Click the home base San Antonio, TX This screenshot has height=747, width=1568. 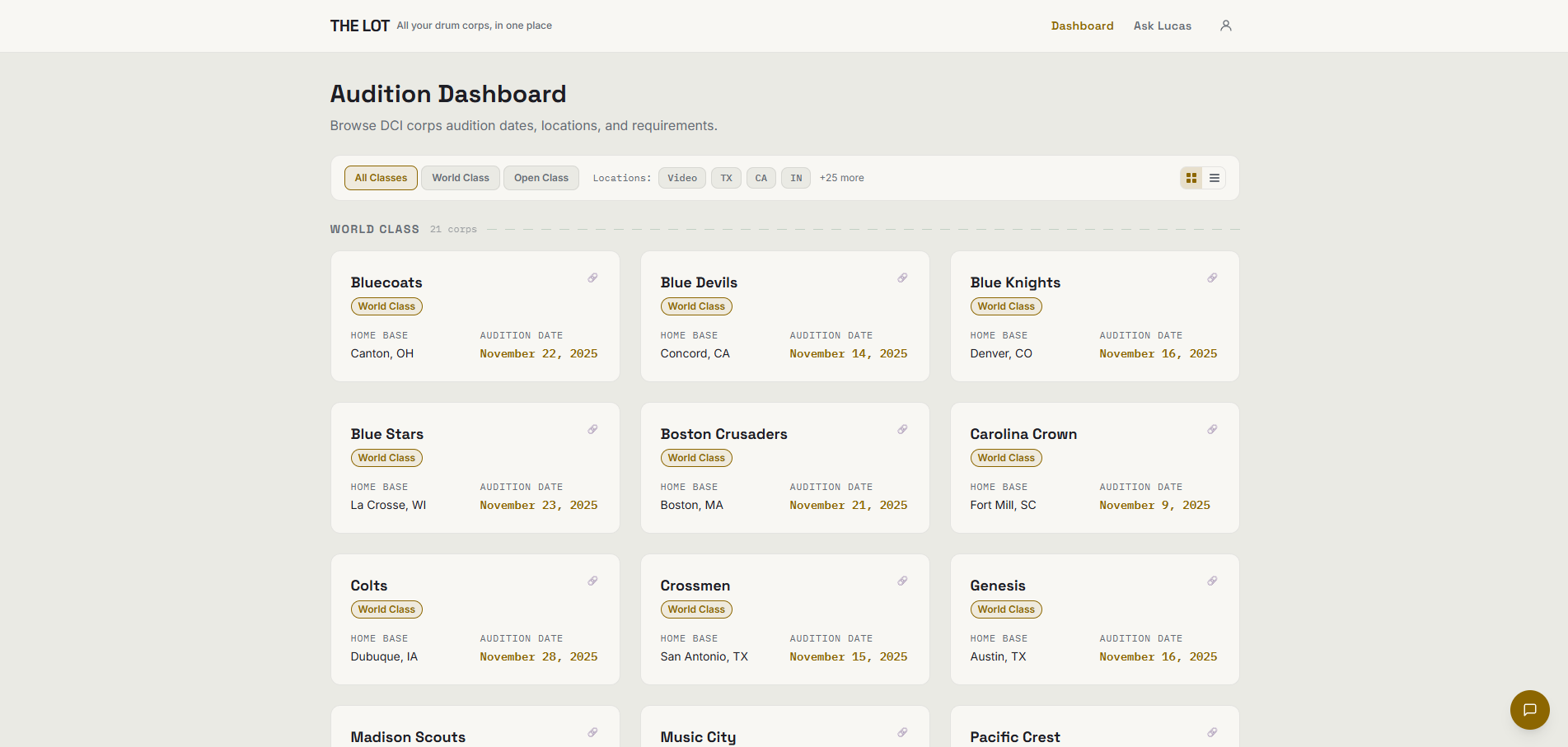tap(704, 657)
